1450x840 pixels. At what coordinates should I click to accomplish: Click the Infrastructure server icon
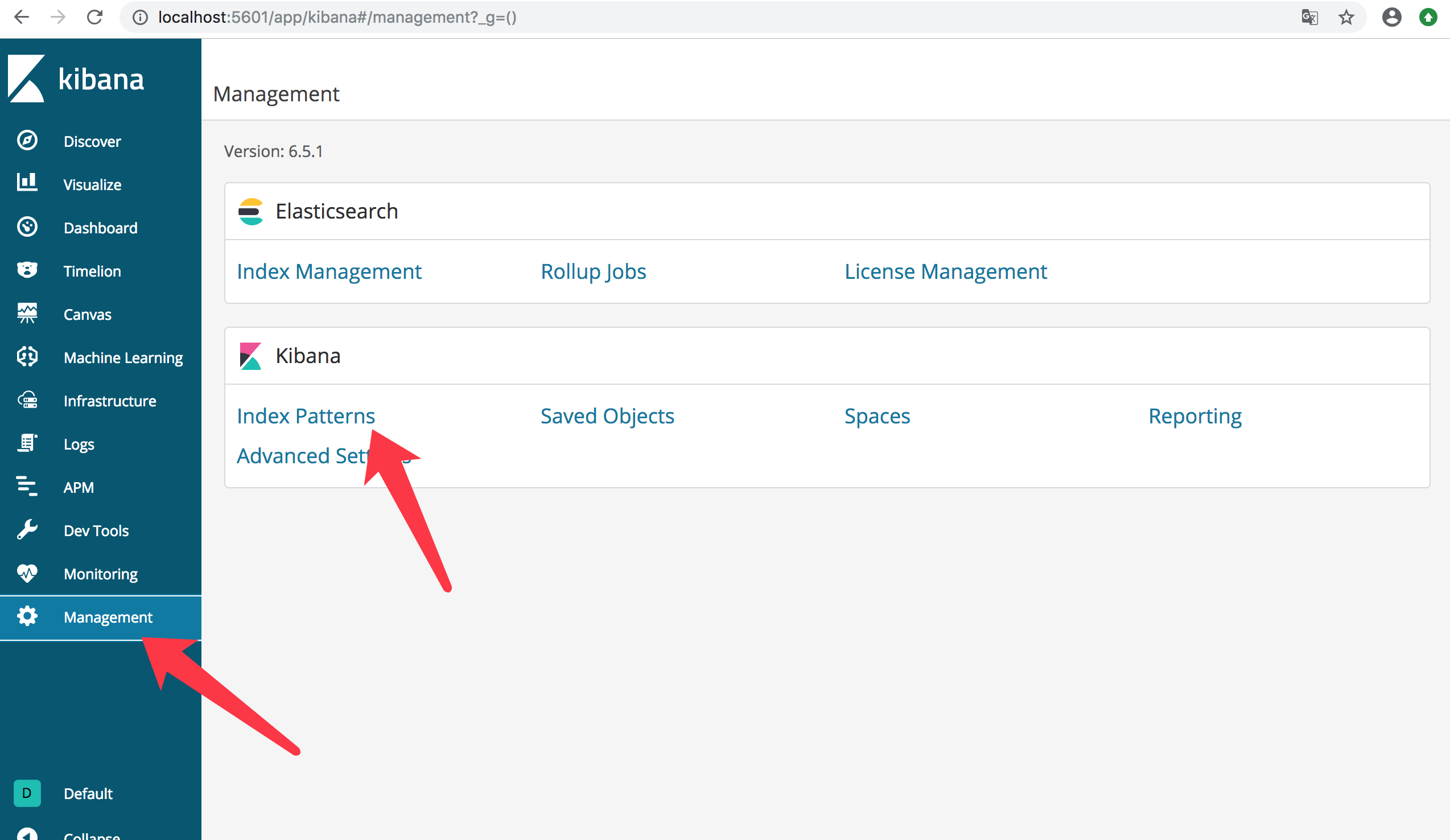27,400
